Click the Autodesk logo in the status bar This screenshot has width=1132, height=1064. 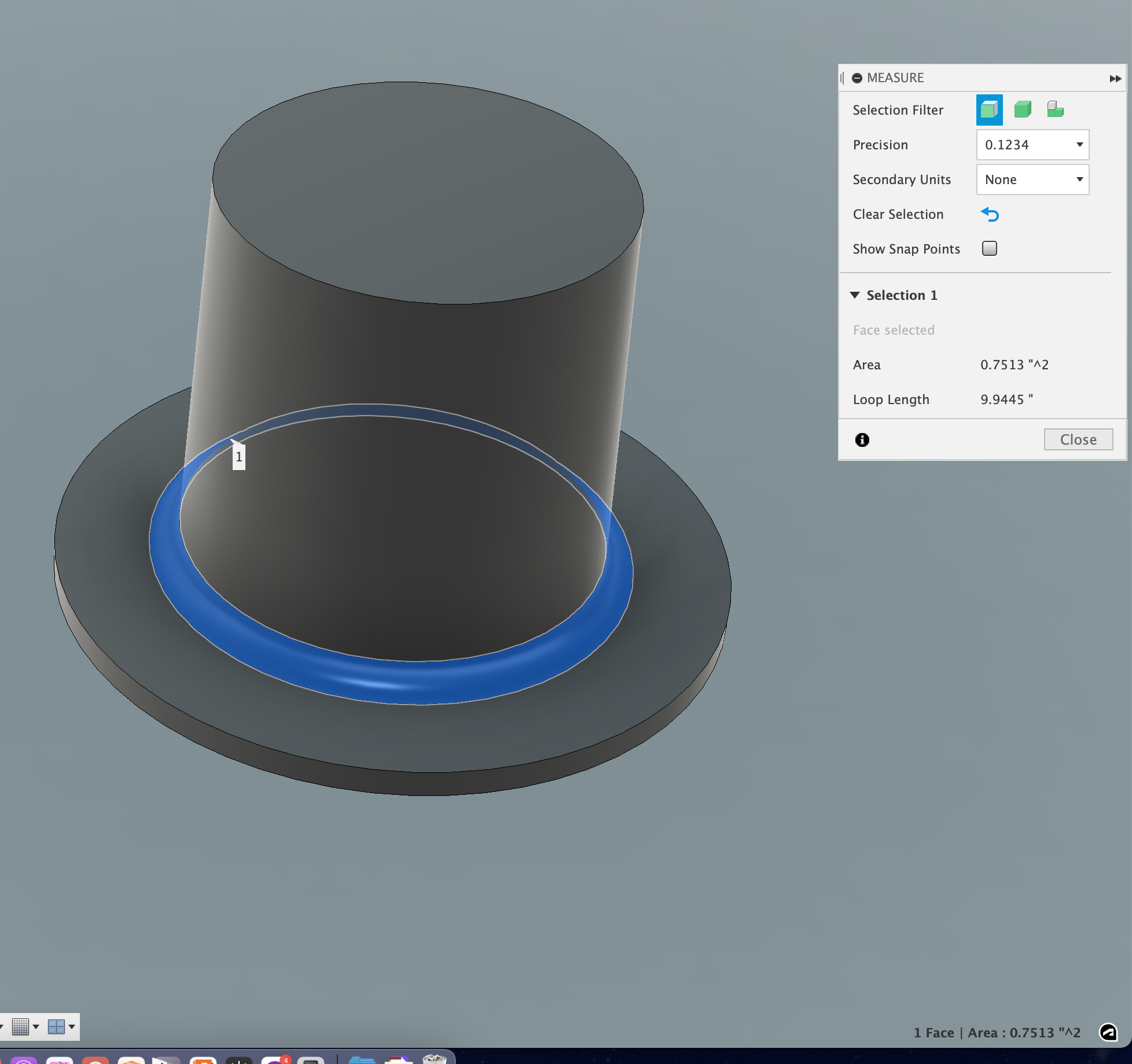1109,1033
